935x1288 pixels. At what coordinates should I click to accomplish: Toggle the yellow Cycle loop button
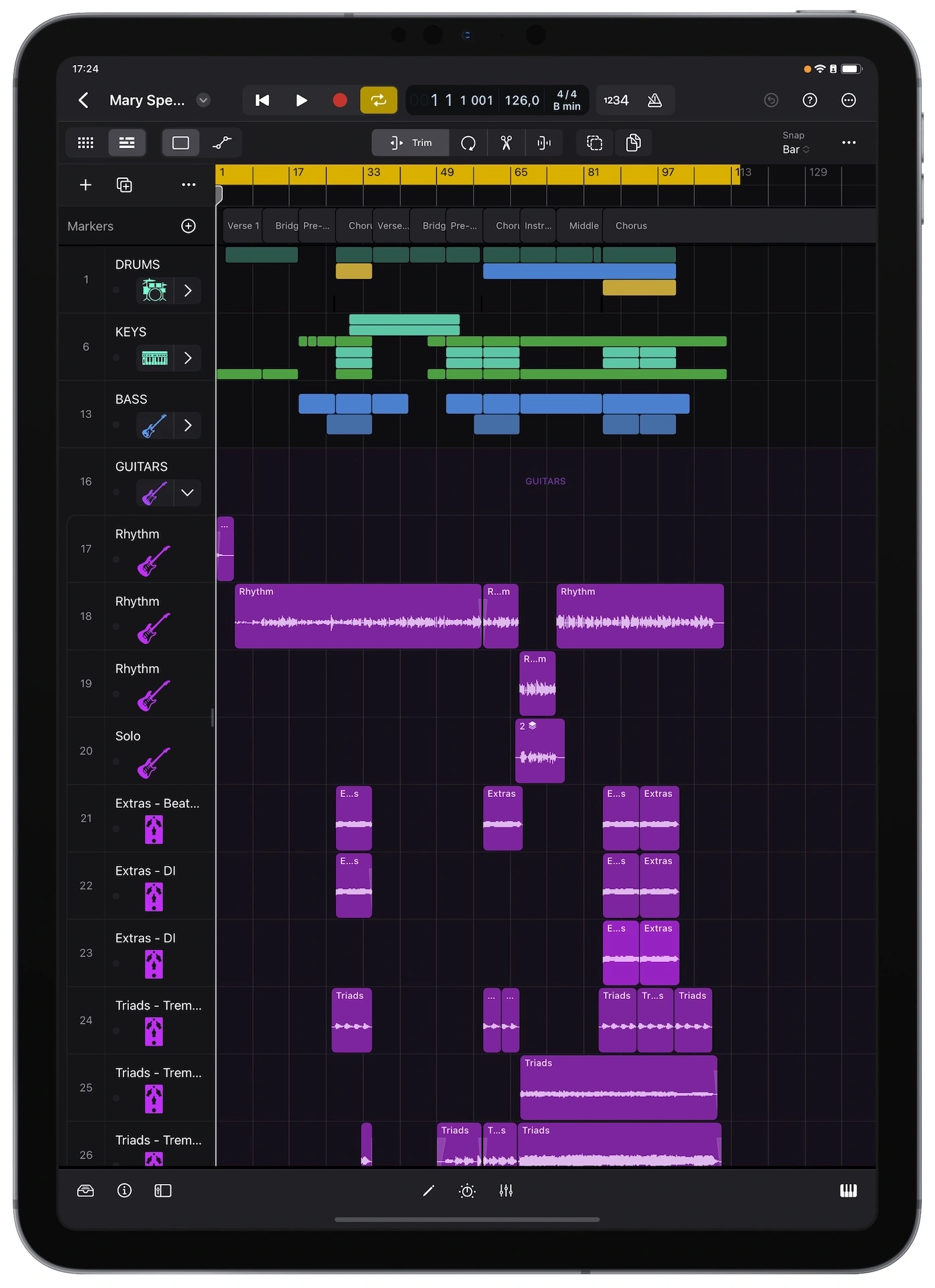click(x=379, y=101)
